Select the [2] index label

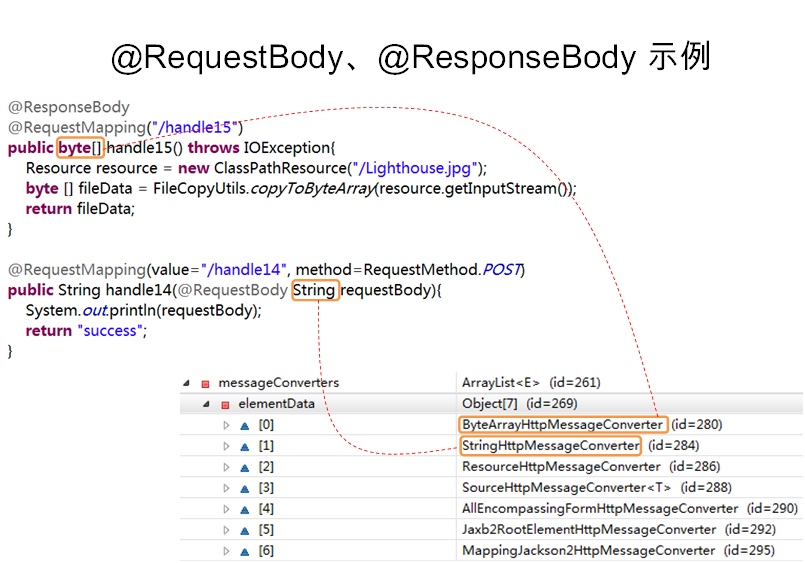click(x=266, y=467)
